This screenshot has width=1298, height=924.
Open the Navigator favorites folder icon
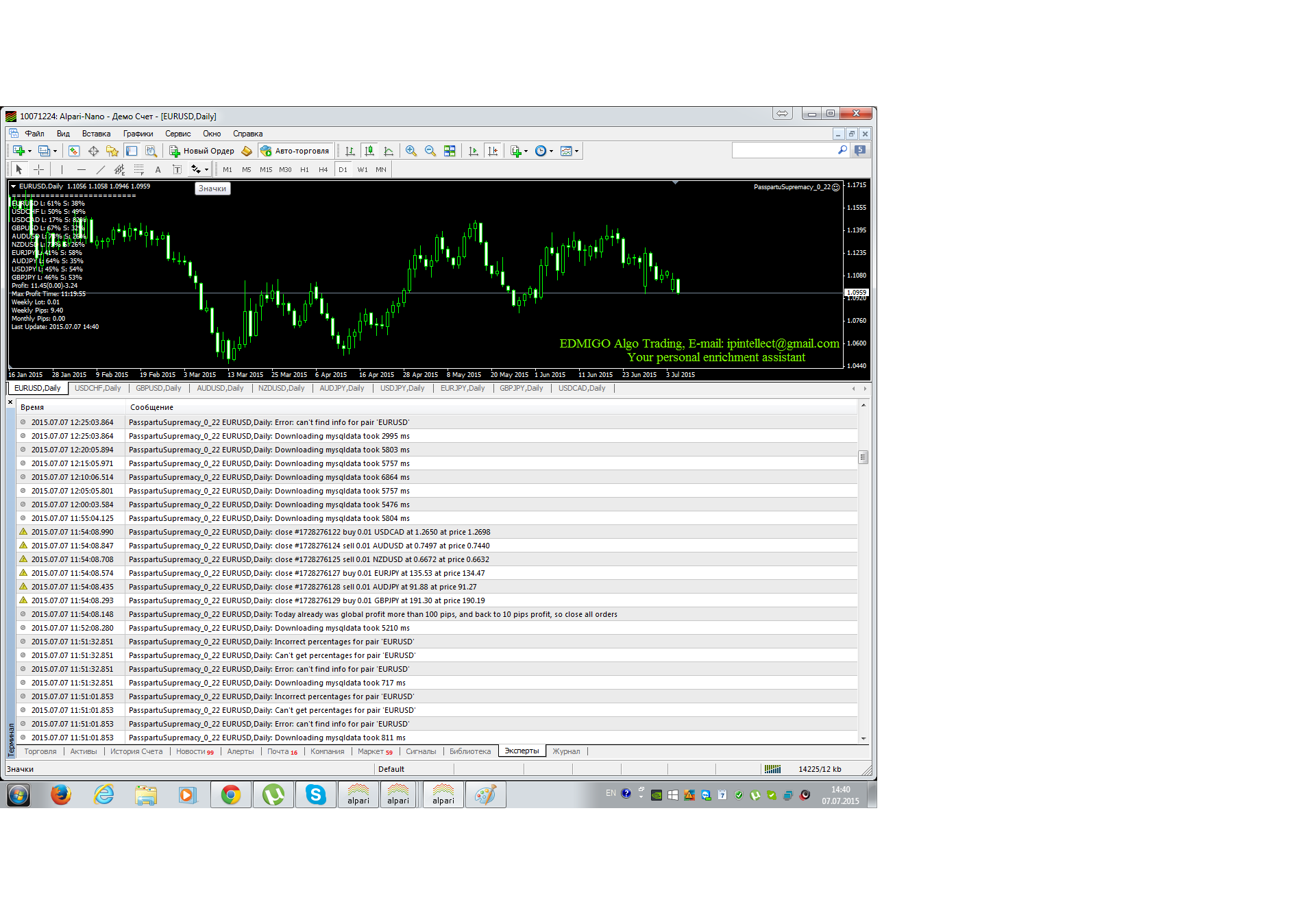[x=112, y=151]
